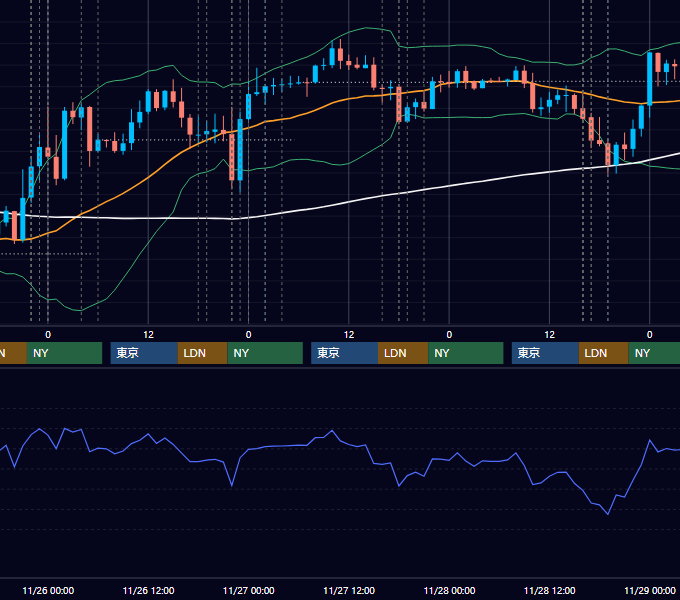Viewport: 680px width, 600px height.
Task: Select the NY session bar starting near 11/28 00:00
Action: coord(466,353)
